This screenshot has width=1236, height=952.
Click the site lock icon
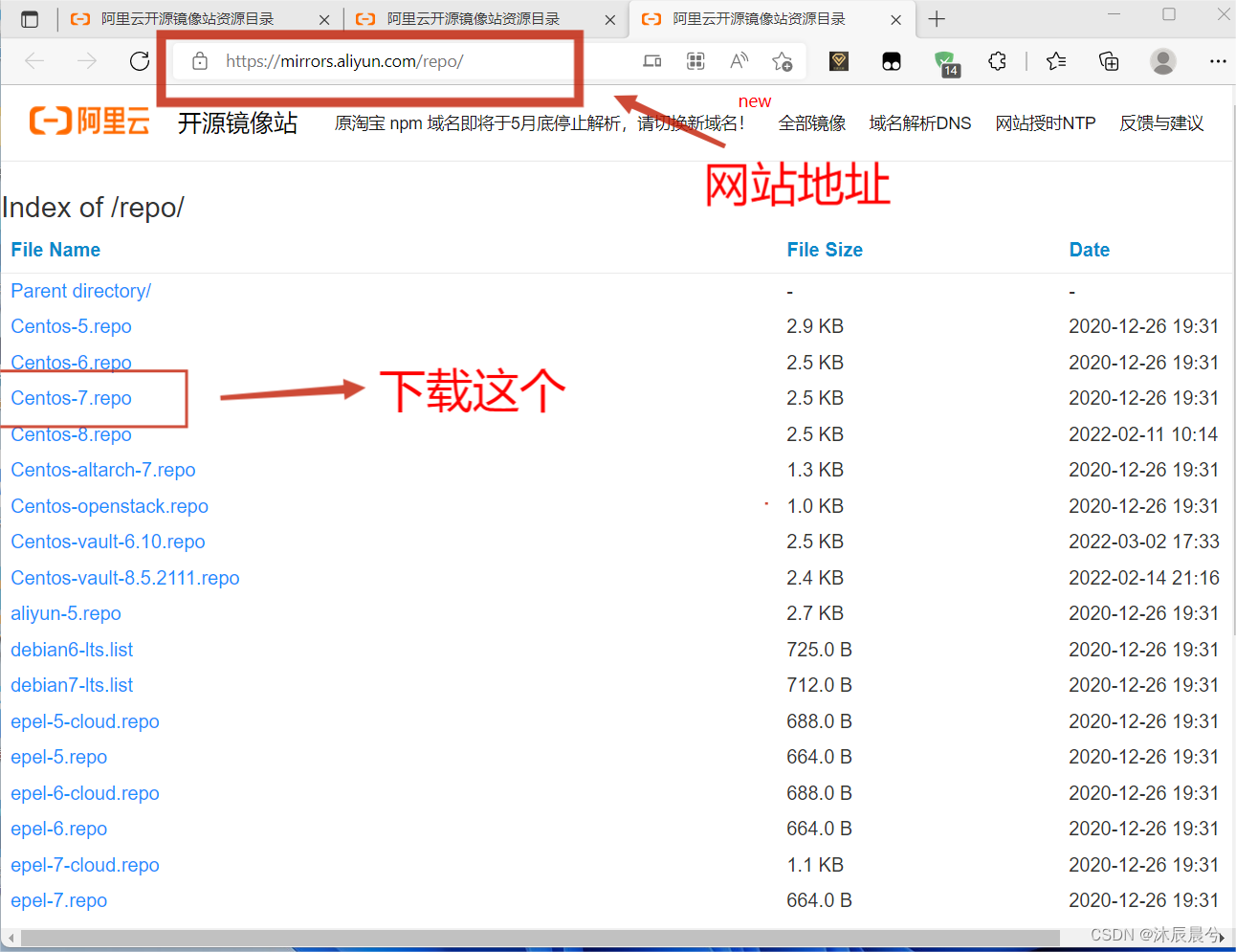pos(200,61)
